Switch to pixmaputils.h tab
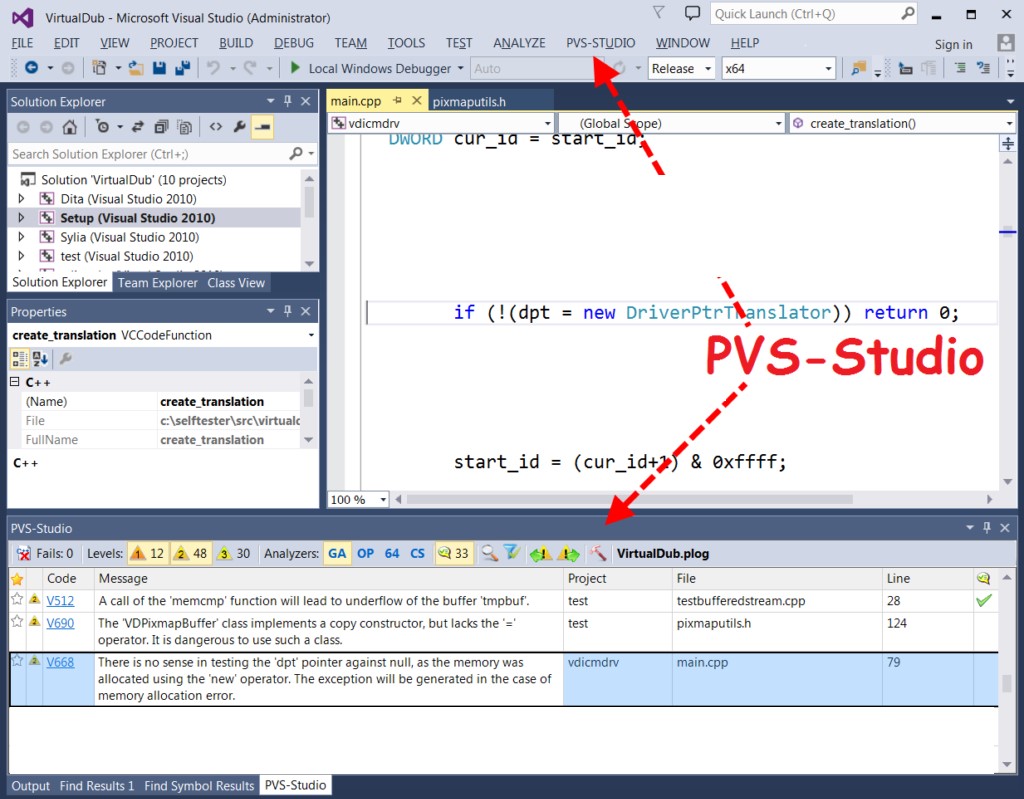1024x799 pixels. click(x=469, y=101)
